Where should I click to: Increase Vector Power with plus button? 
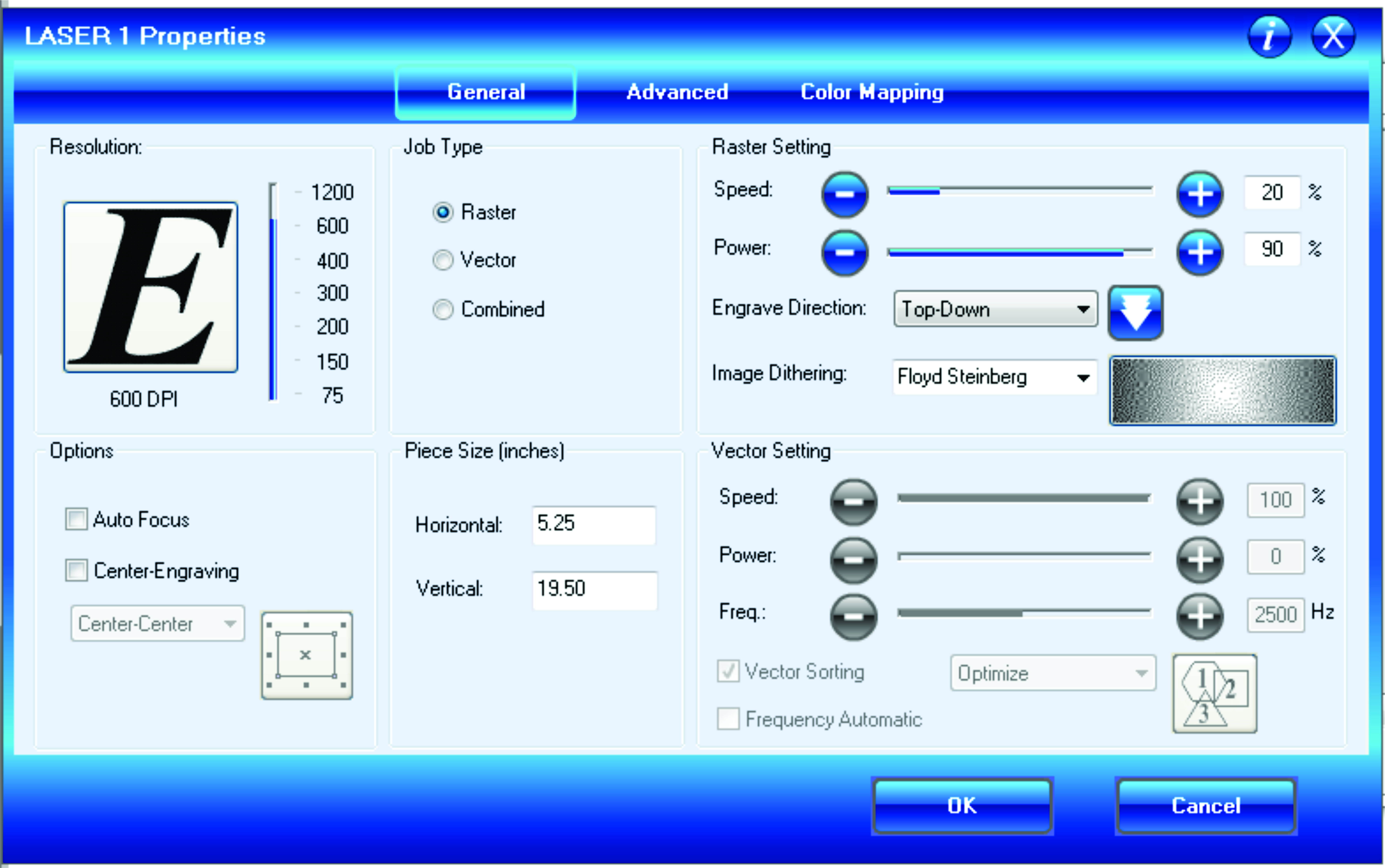(1200, 560)
